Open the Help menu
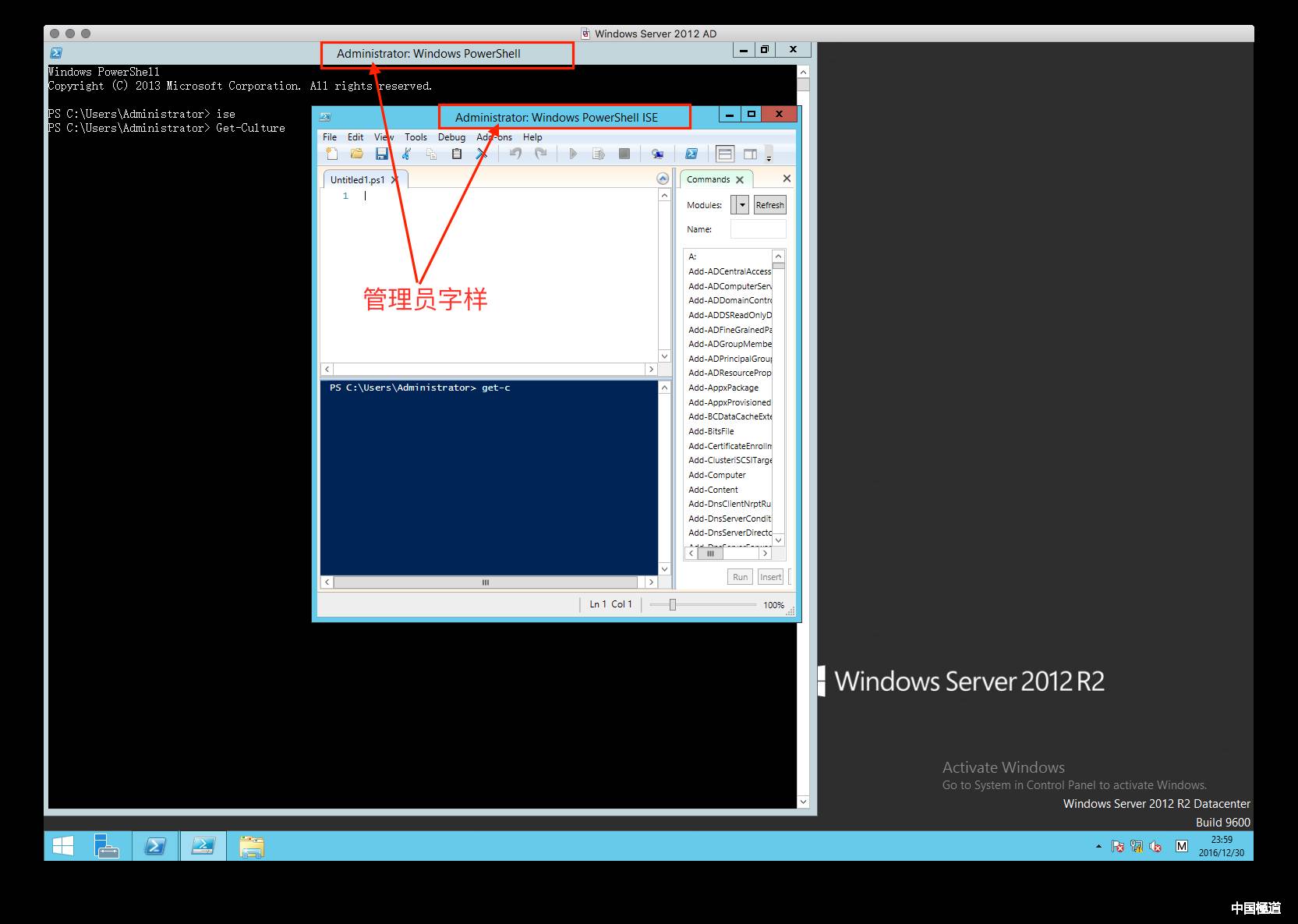The height and width of the screenshot is (924, 1298). coord(532,137)
